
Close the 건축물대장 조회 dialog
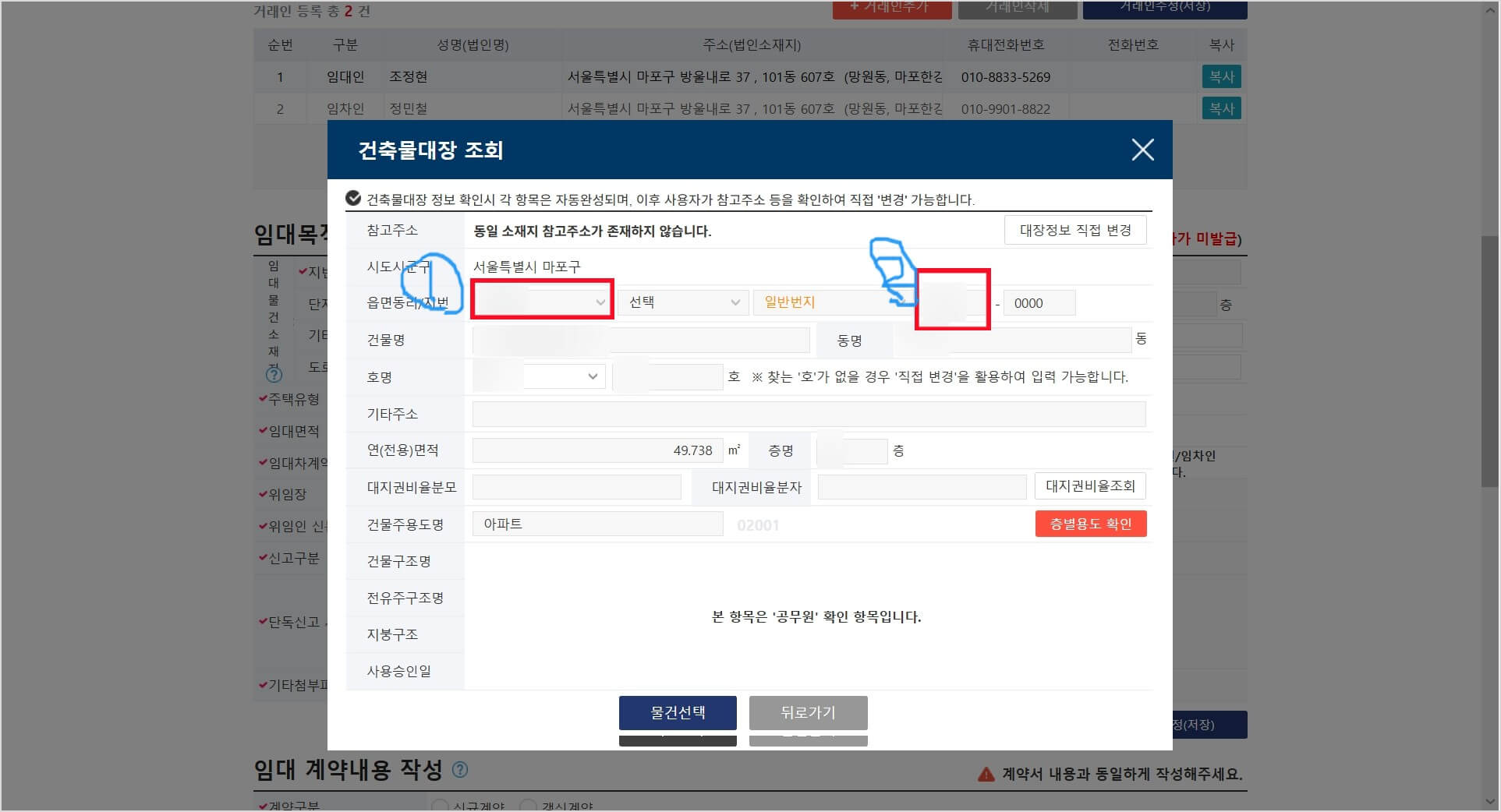[1142, 150]
